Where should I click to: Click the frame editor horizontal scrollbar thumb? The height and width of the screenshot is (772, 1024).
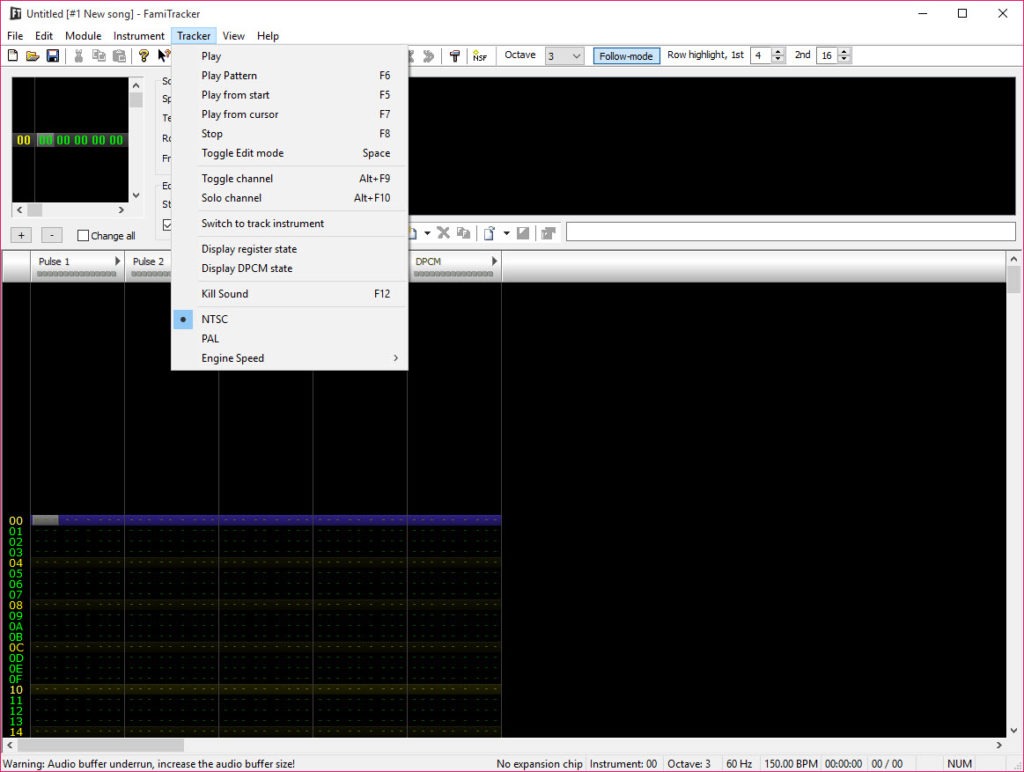pos(35,210)
